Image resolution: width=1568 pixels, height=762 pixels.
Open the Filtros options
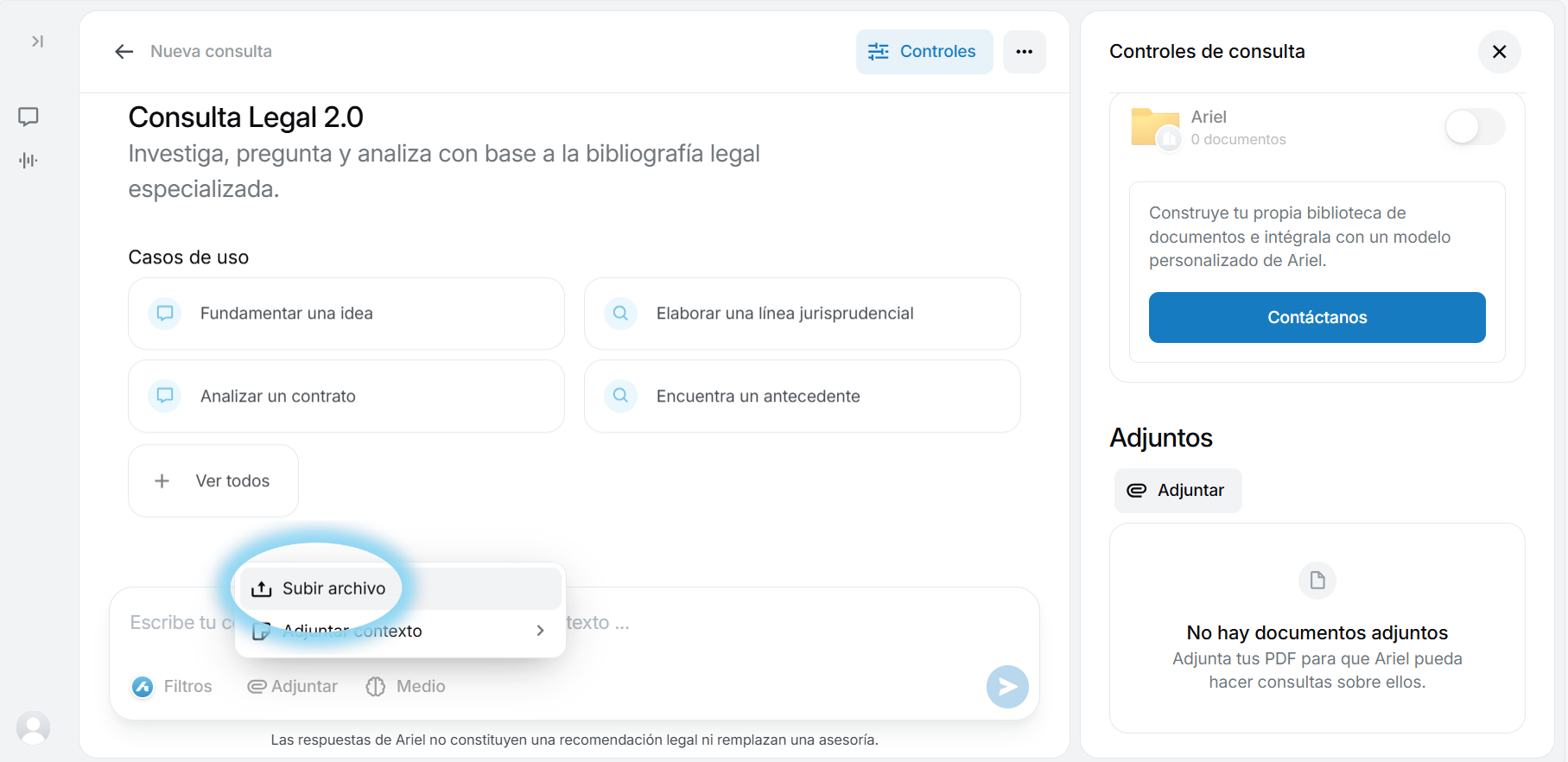click(x=173, y=687)
